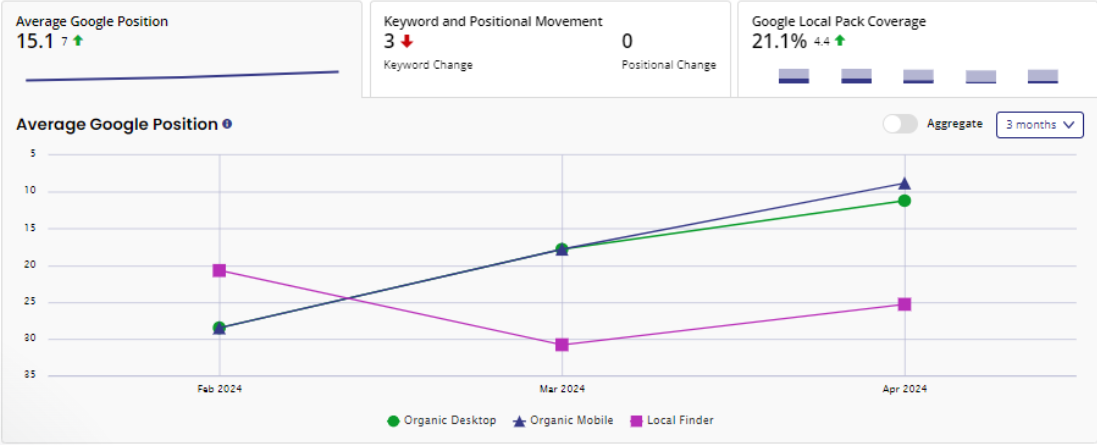Click red down arrow beside Keyword Change value
Image resolution: width=1098 pixels, height=445 pixels.
pyautogui.click(x=406, y=41)
